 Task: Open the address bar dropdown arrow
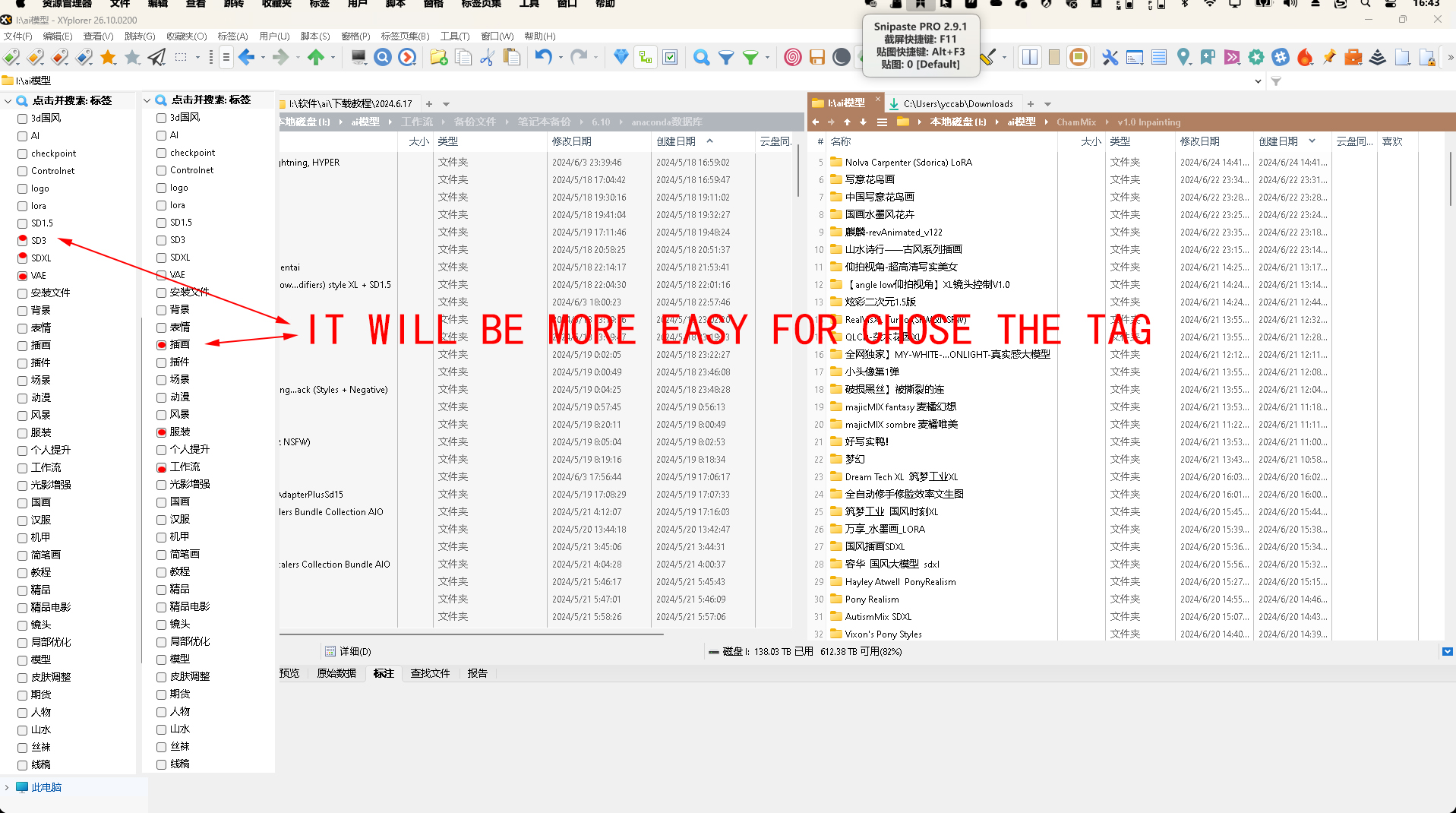(1258, 81)
